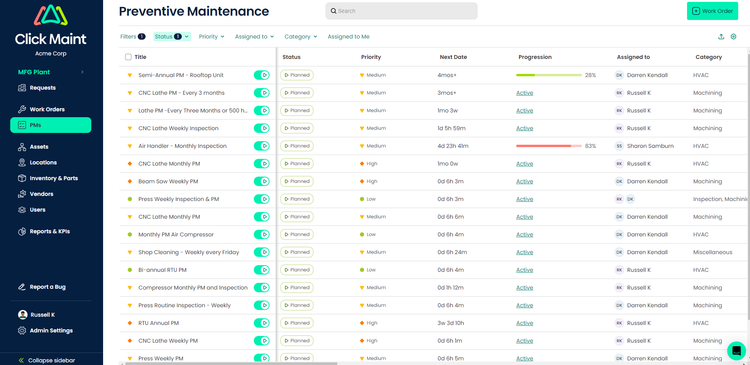Click the 83% red progression bar
This screenshot has width=750, height=365.
(x=549, y=146)
